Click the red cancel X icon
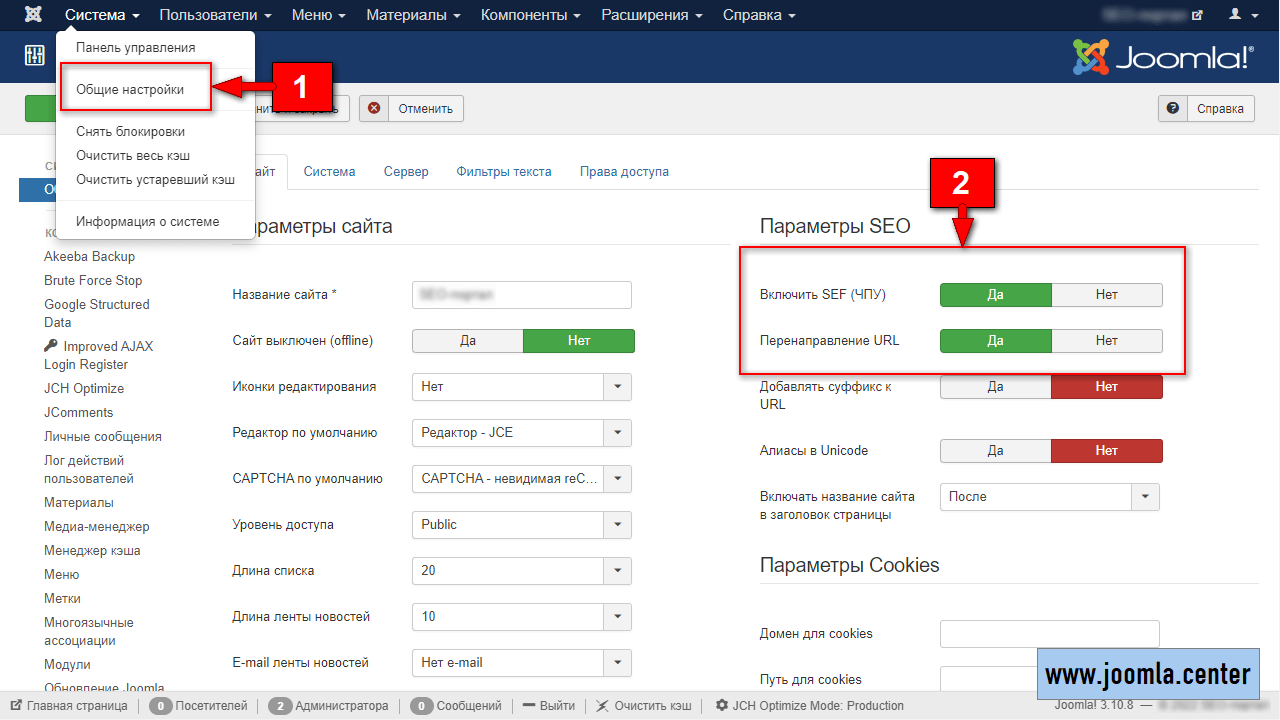Screen dimensions: 1280x720 [x=374, y=108]
